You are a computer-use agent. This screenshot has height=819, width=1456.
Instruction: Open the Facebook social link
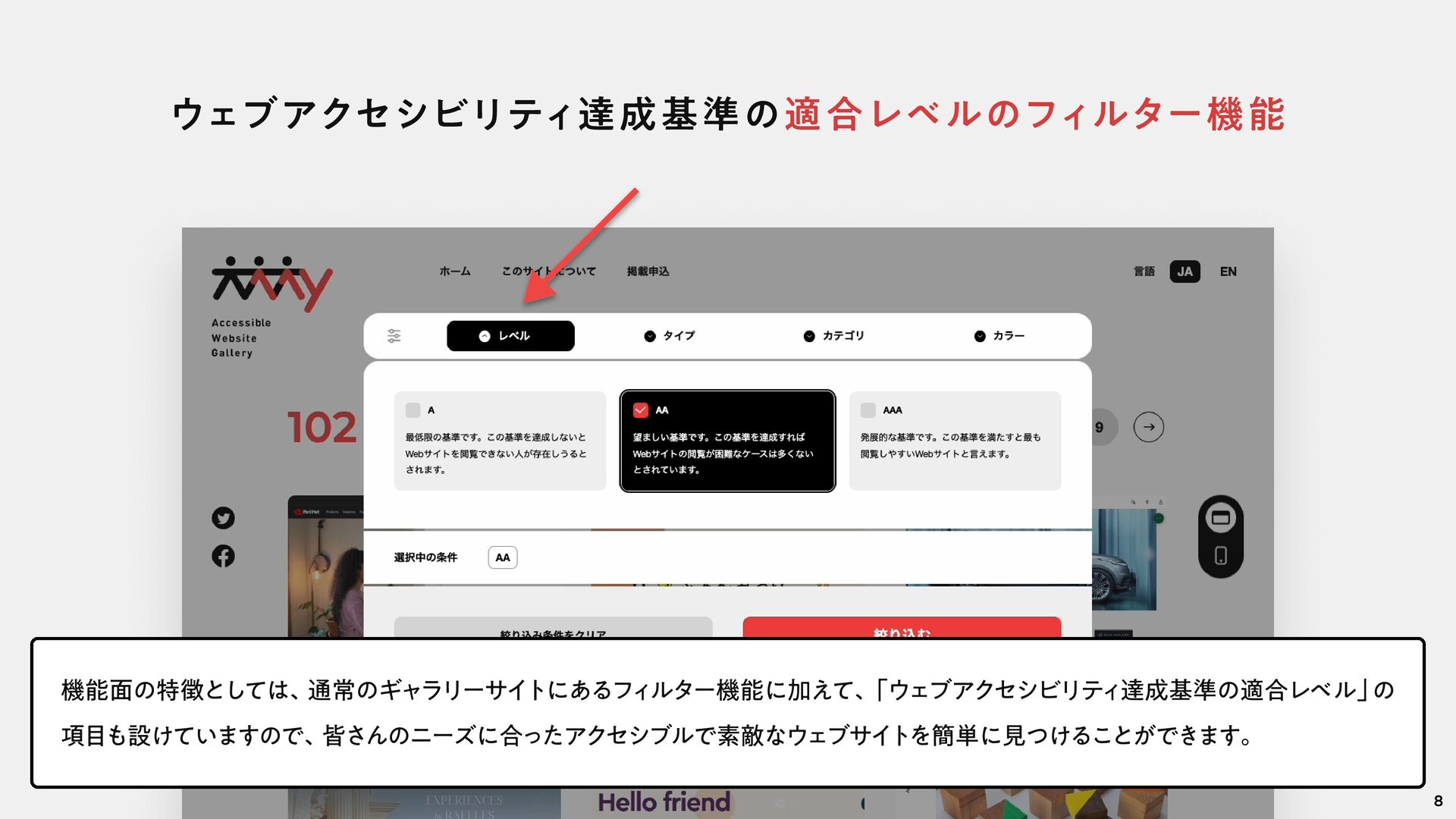point(223,556)
